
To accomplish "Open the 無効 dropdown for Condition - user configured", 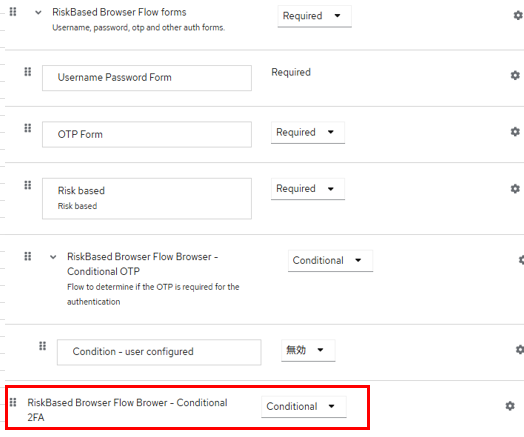I will pos(308,350).
